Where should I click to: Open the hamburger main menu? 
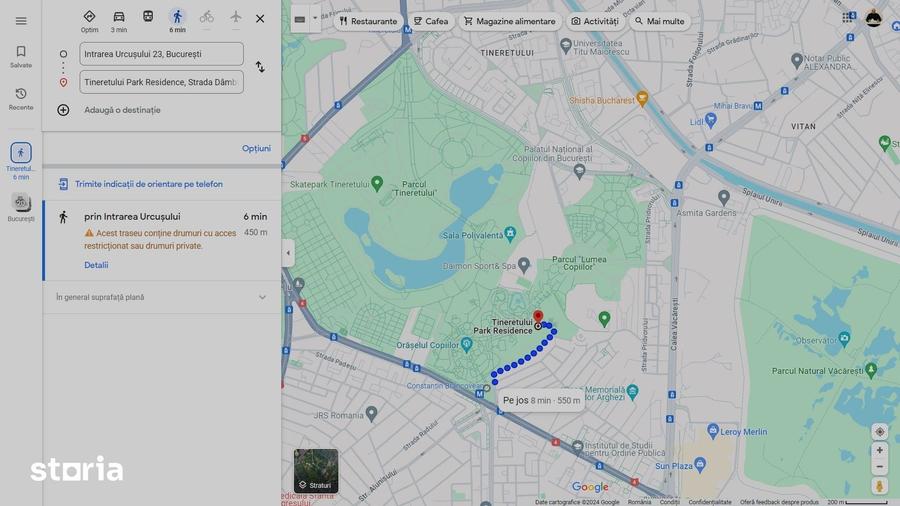(x=21, y=21)
